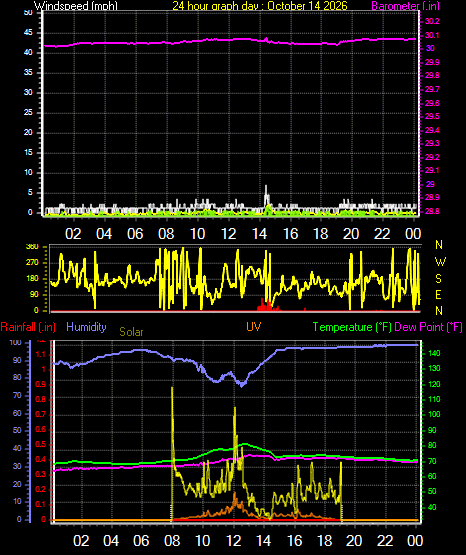This screenshot has height=555, width=466.
Task: Click the 30.2 value on barometer axis
Action: coord(432,21)
